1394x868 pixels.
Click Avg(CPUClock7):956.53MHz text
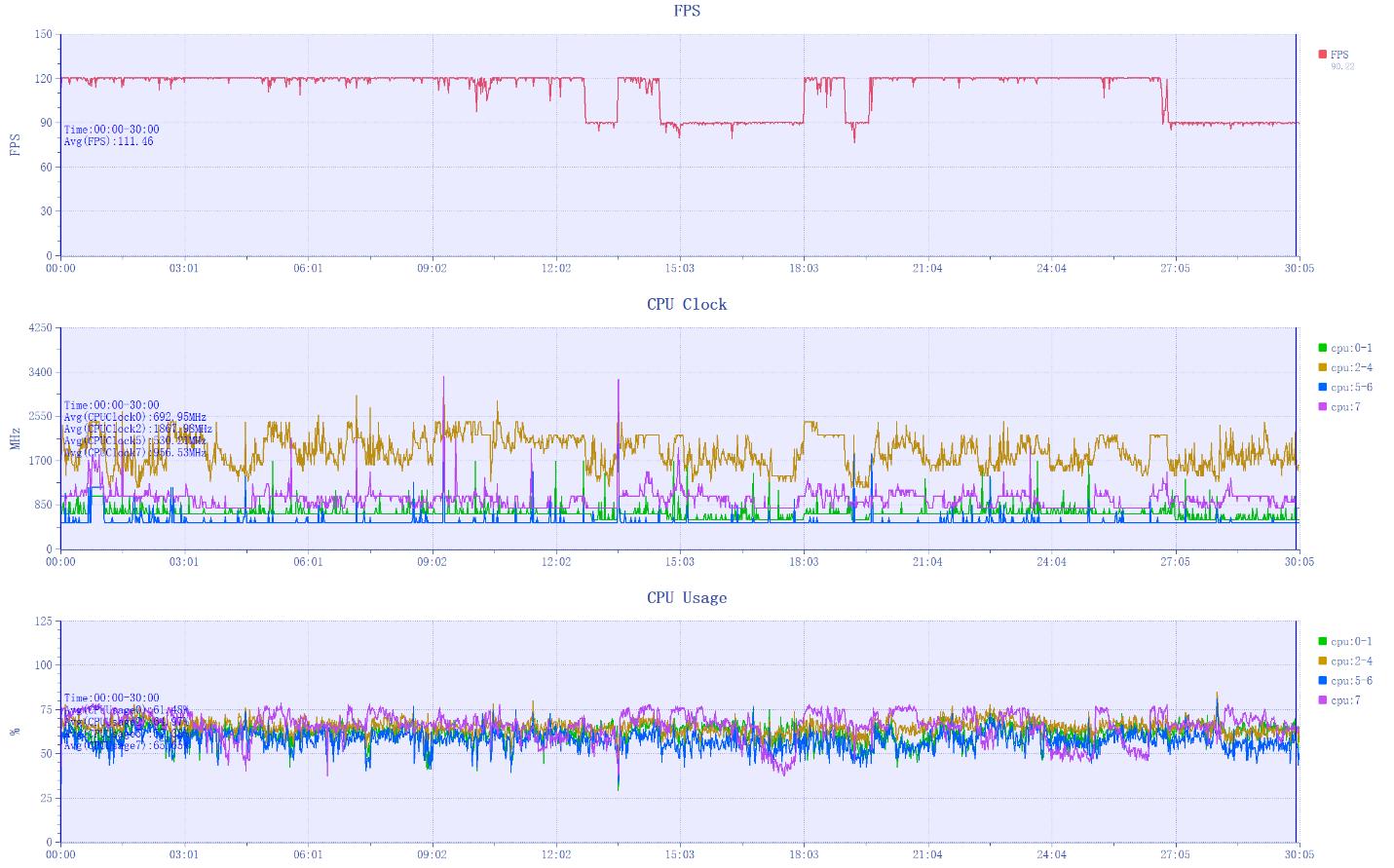point(135,452)
